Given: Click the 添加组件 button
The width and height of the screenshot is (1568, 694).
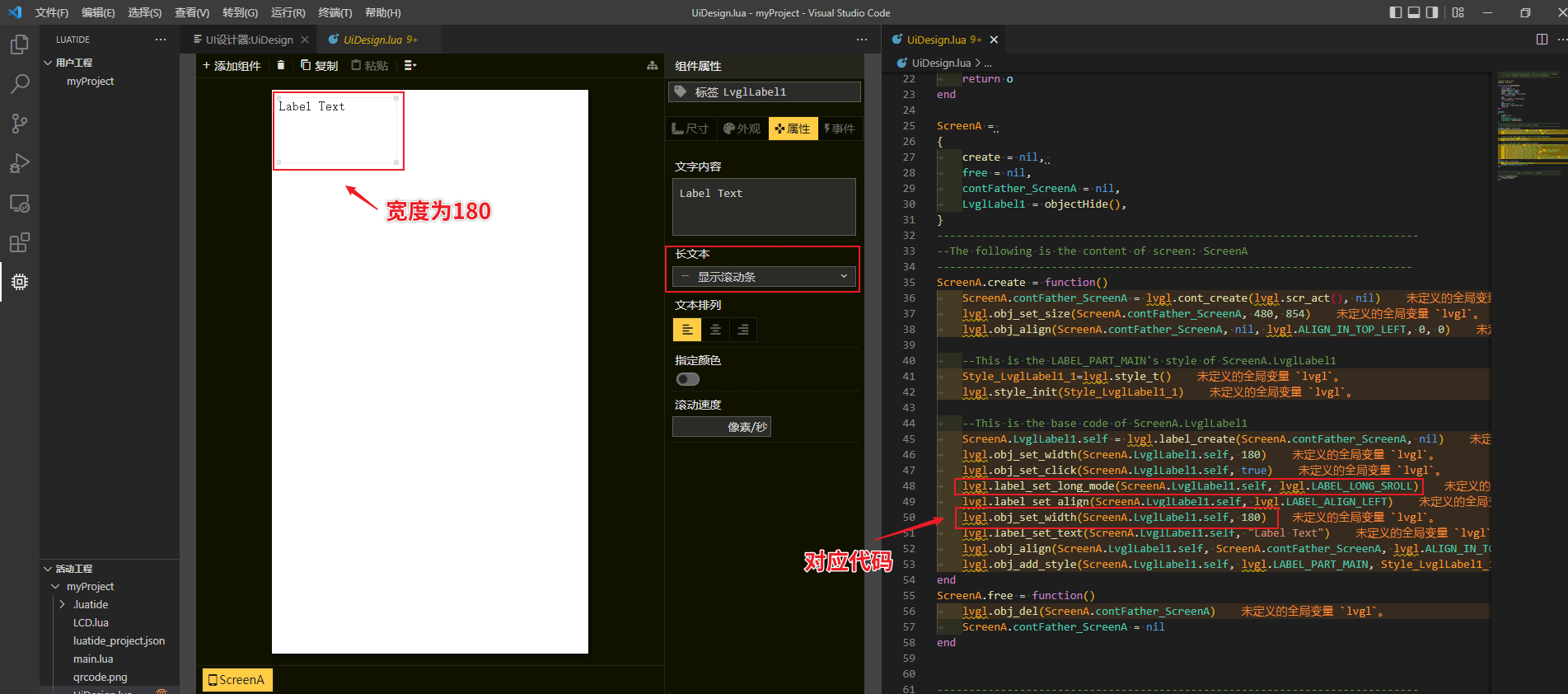Looking at the screenshot, I should click(232, 65).
